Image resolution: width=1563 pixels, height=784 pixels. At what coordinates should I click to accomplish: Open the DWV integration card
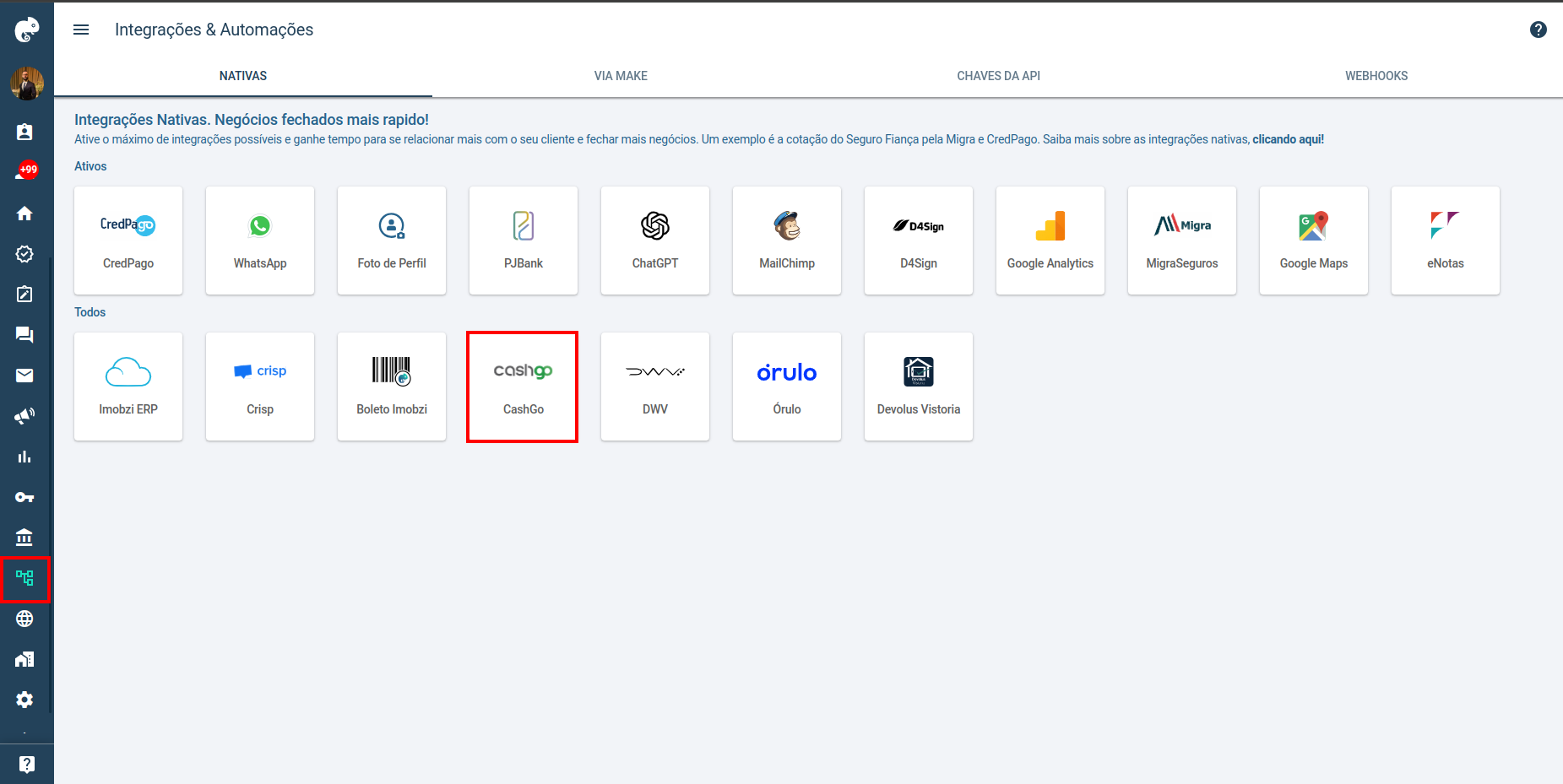coord(655,387)
